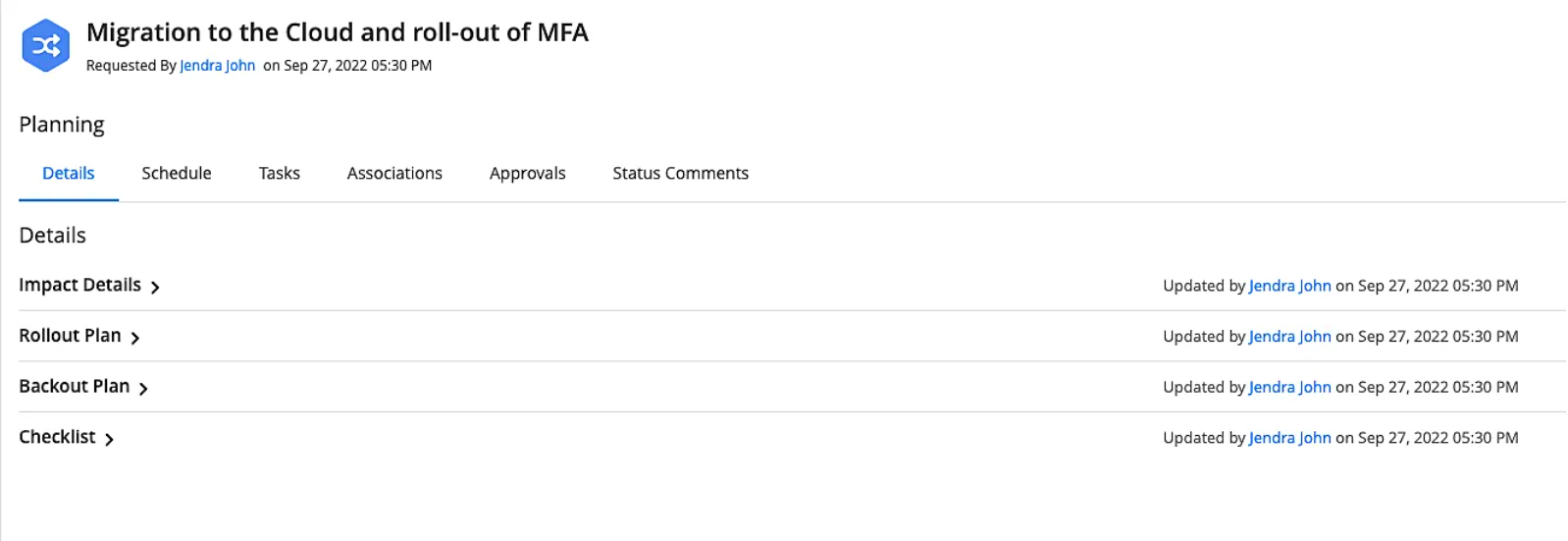Expand the Backout Plan chevron arrow

(x=143, y=389)
